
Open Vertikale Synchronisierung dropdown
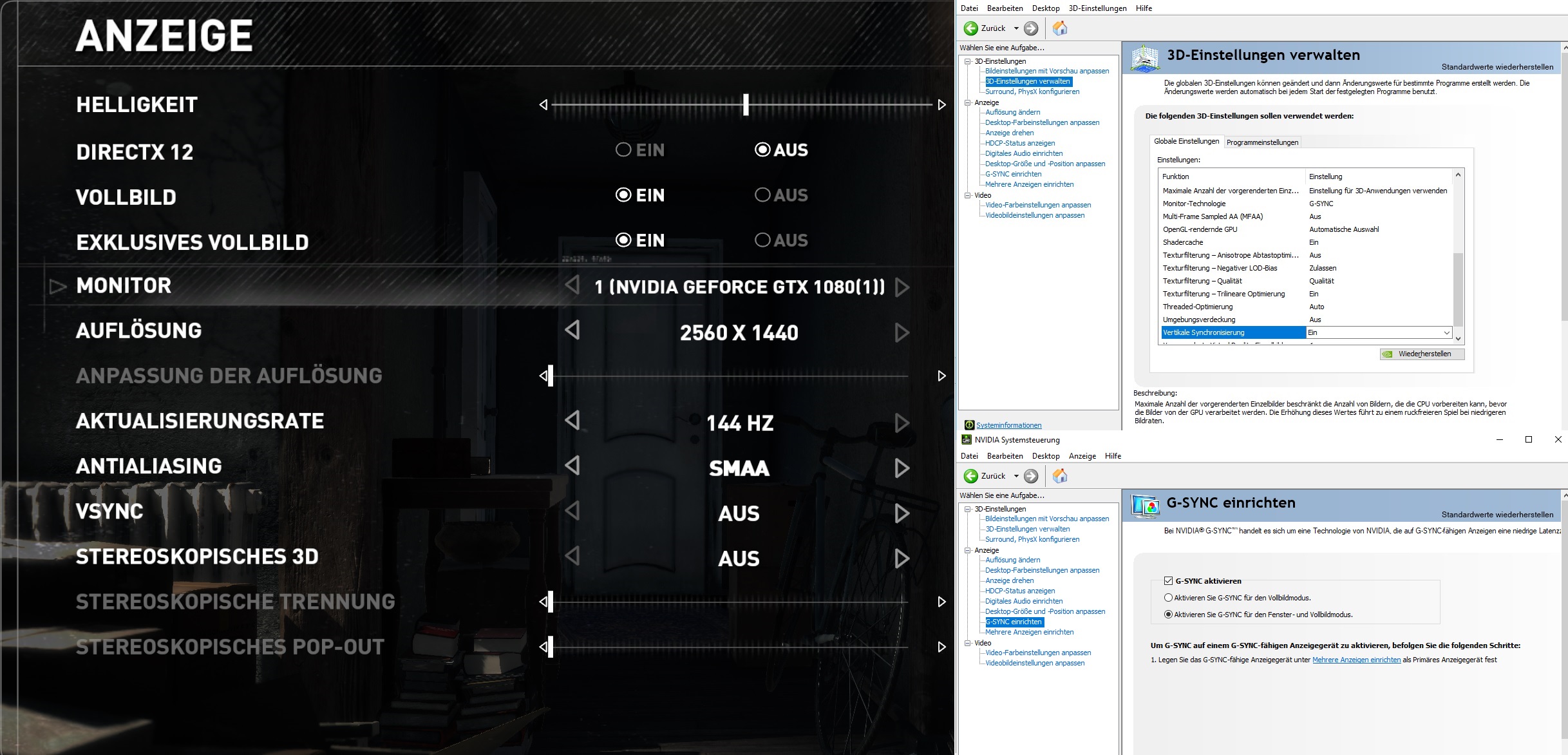coord(1446,333)
